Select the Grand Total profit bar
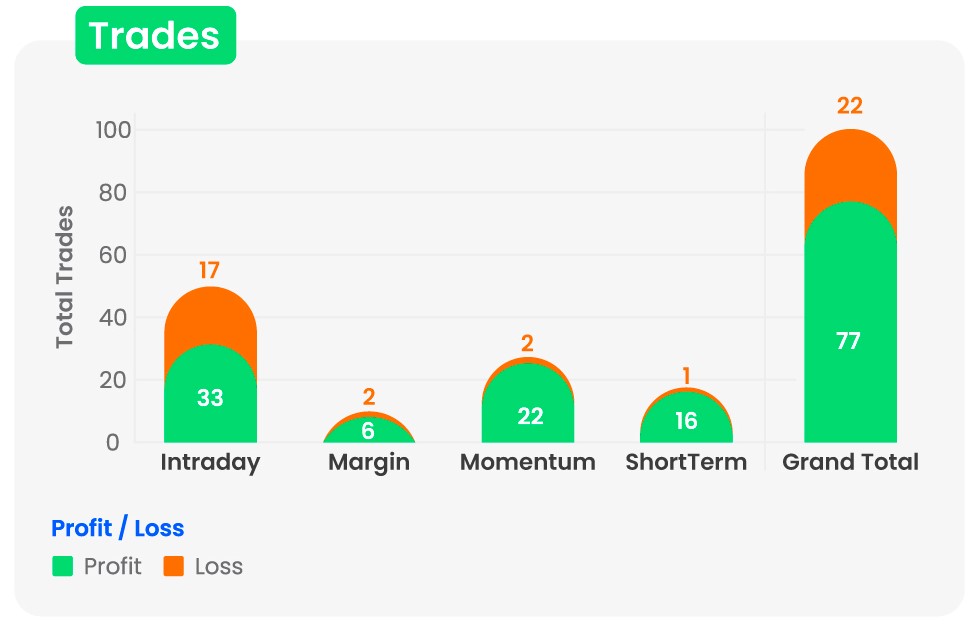 tap(850, 340)
